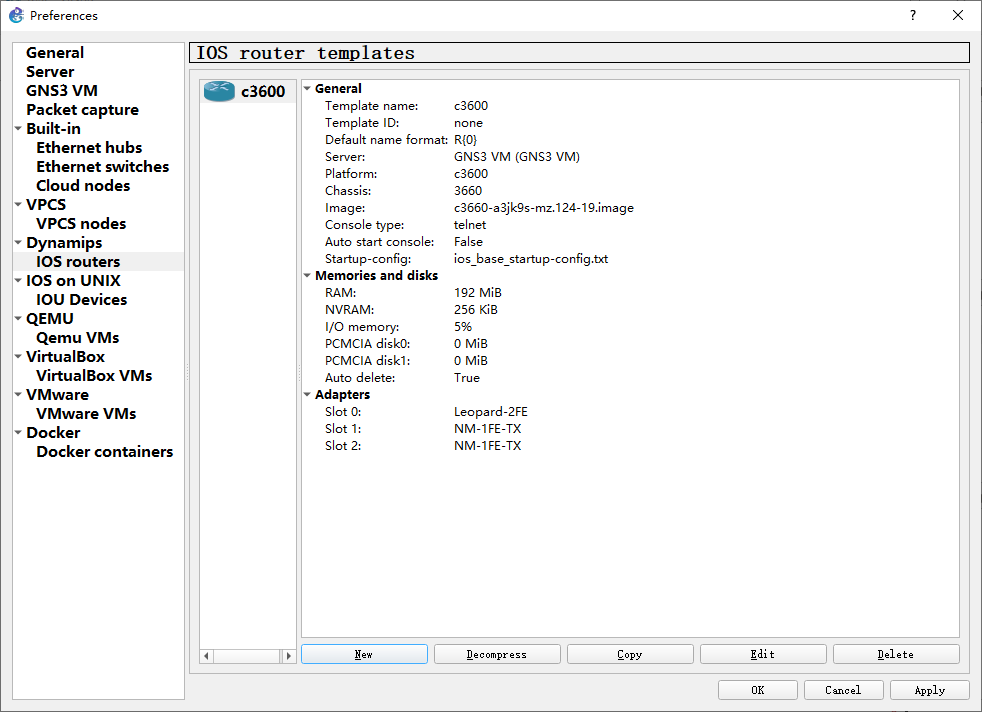This screenshot has height=712, width=982.
Task: Select the Chassis 3660 row
Action: tap(630, 190)
